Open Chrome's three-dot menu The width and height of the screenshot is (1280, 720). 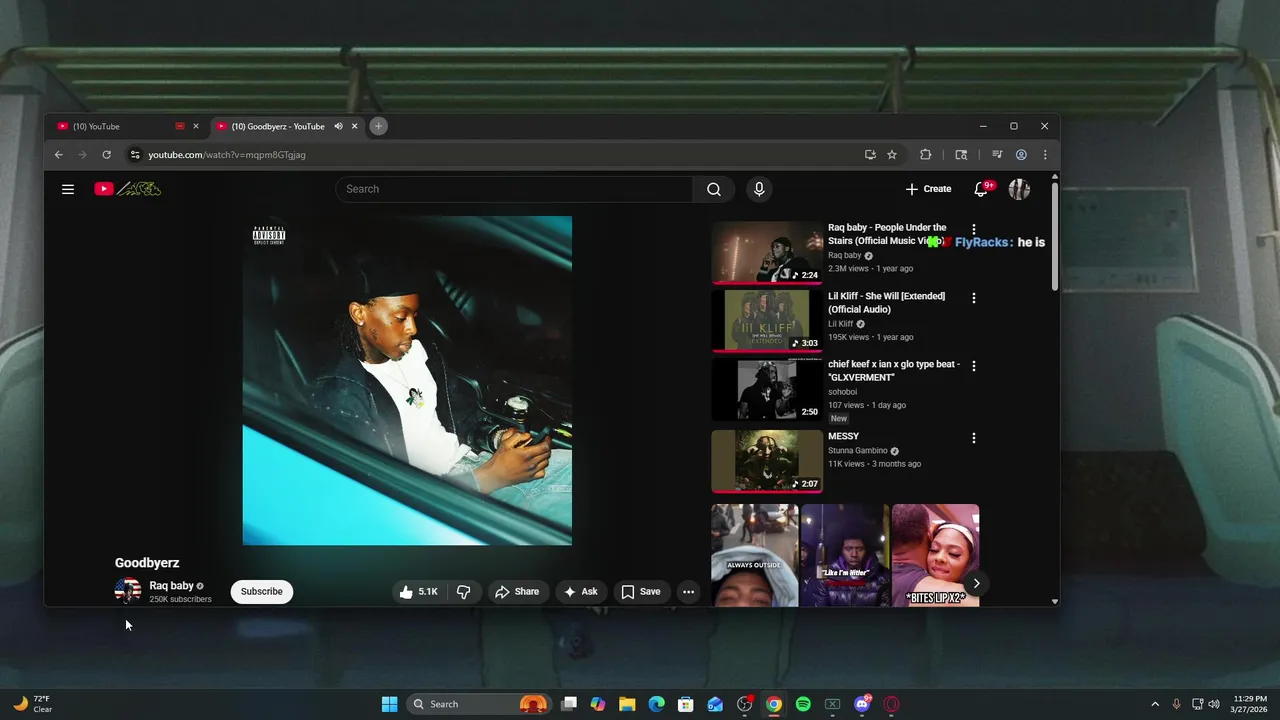coord(1045,155)
